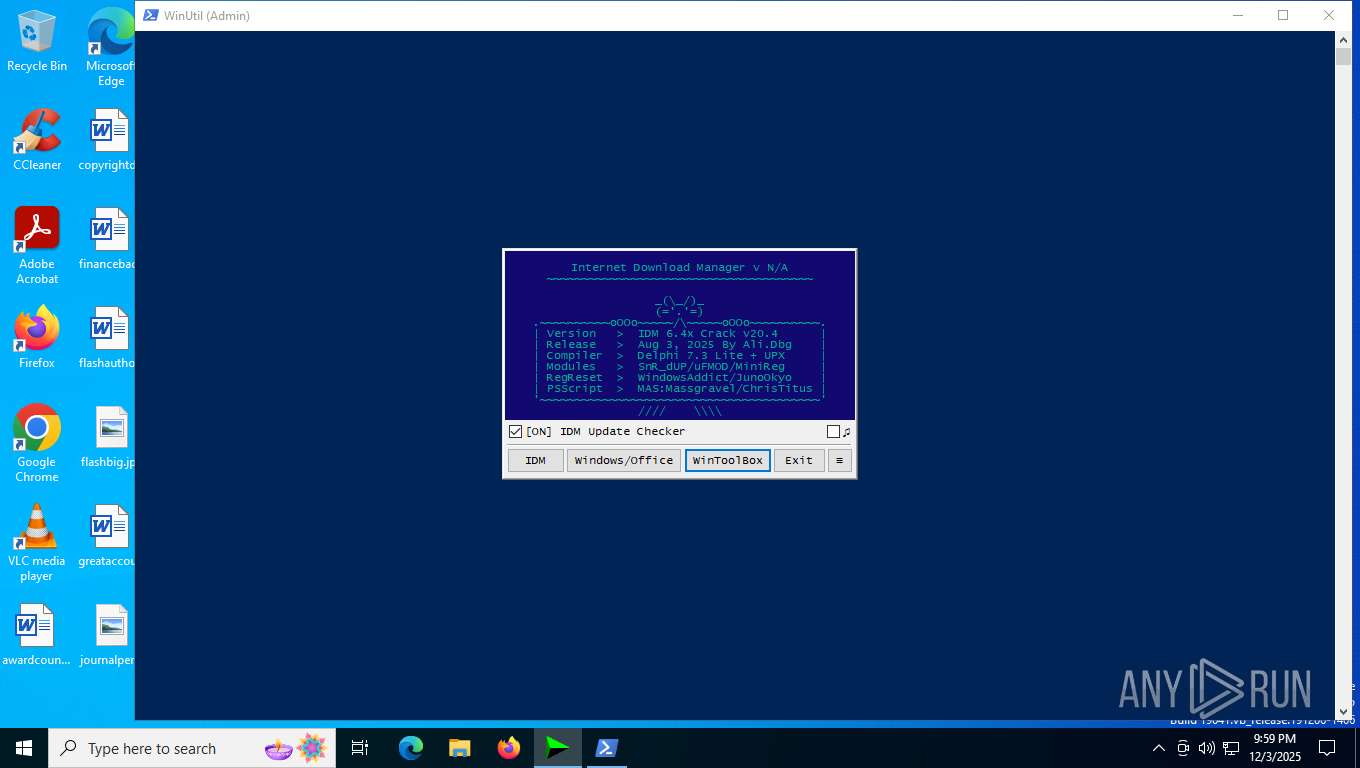Image resolution: width=1360 pixels, height=768 pixels.
Task: Select the flashbig.jp image file icon
Action: click(107, 436)
